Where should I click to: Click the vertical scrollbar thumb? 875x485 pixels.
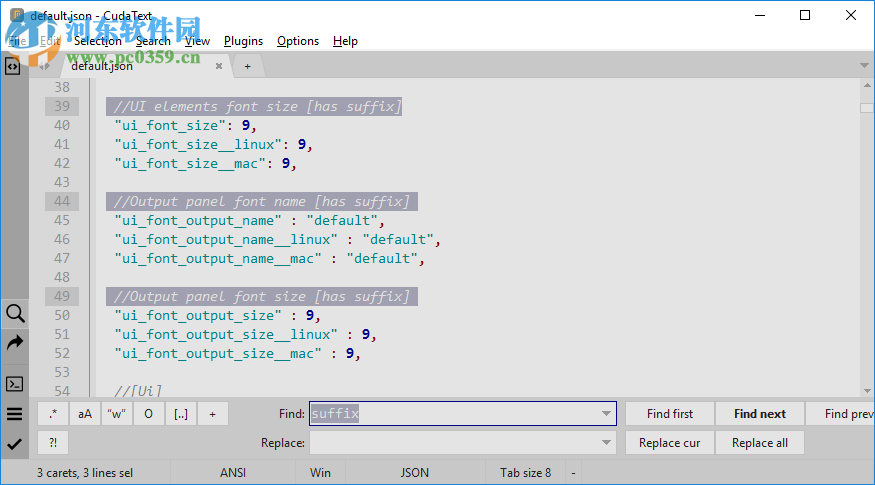pyautogui.click(x=867, y=108)
